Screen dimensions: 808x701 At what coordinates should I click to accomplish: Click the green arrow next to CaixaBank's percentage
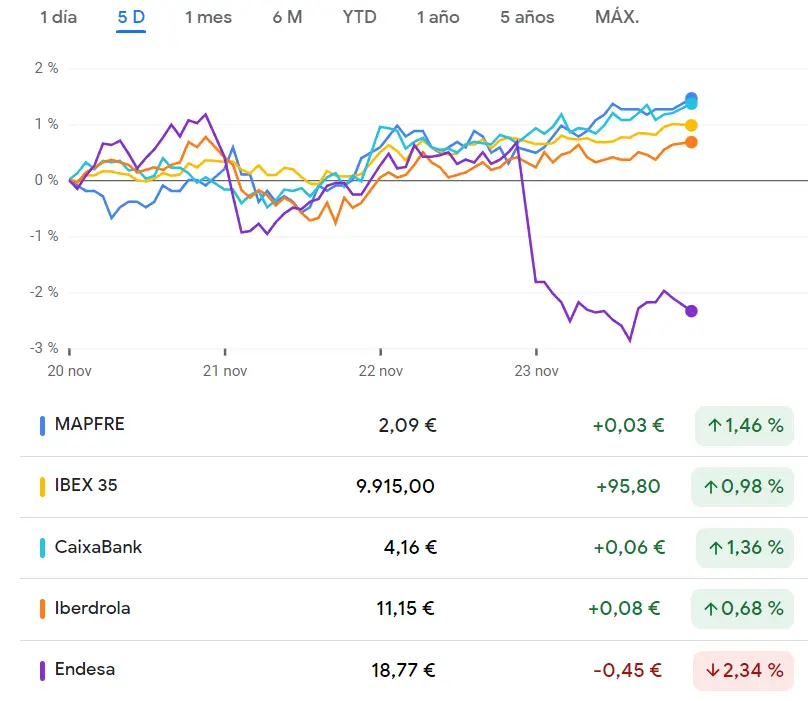715,547
